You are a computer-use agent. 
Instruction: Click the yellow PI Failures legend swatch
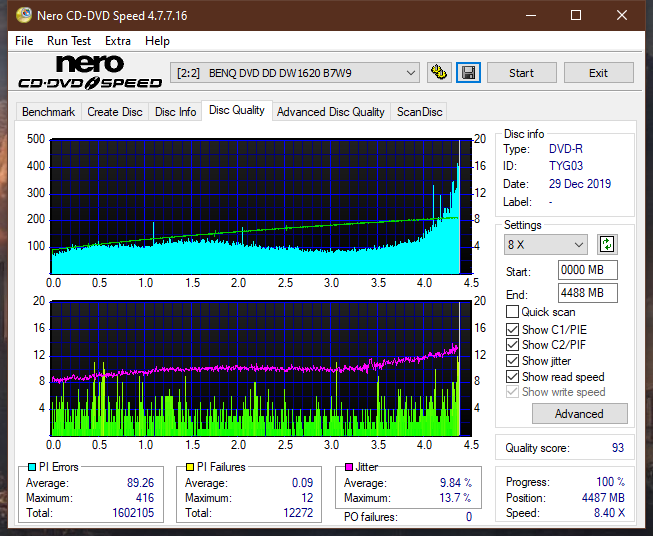click(x=189, y=467)
